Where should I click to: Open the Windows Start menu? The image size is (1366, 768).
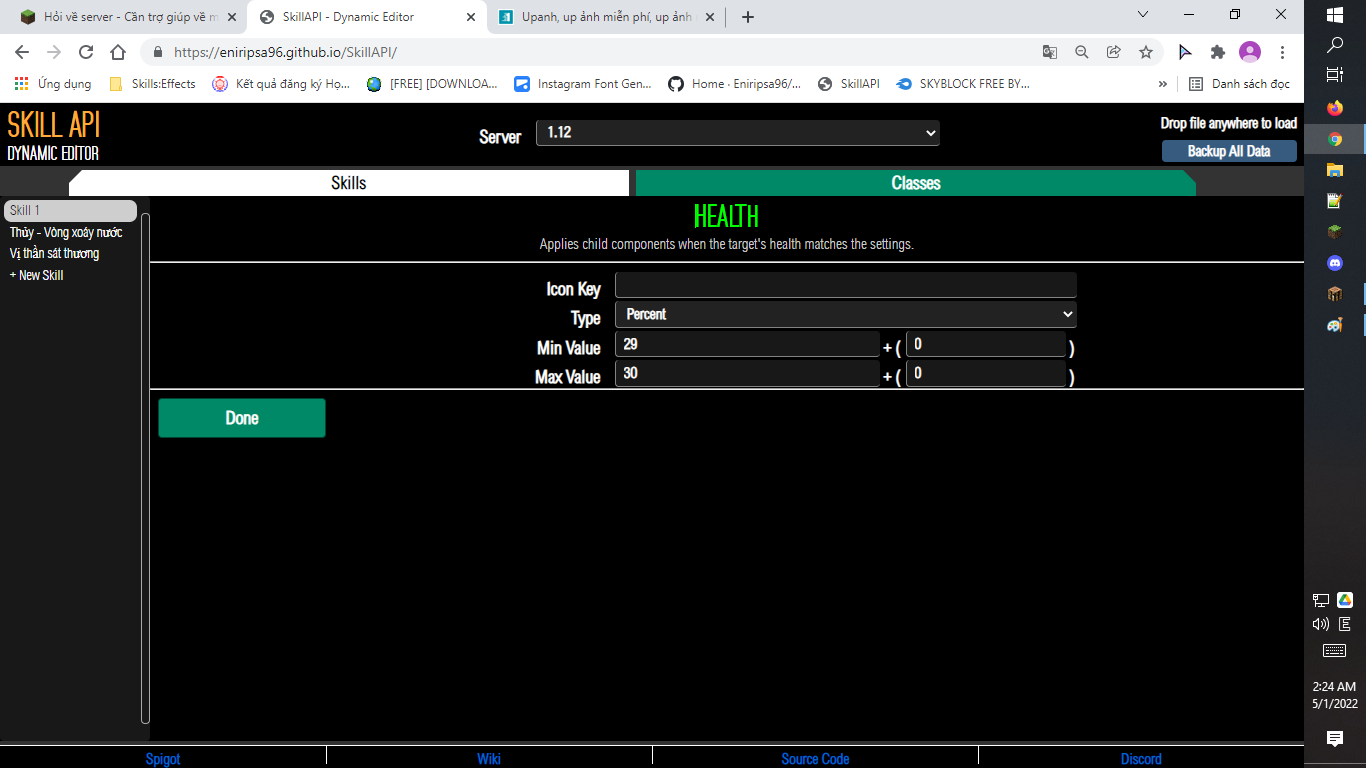tap(1335, 15)
